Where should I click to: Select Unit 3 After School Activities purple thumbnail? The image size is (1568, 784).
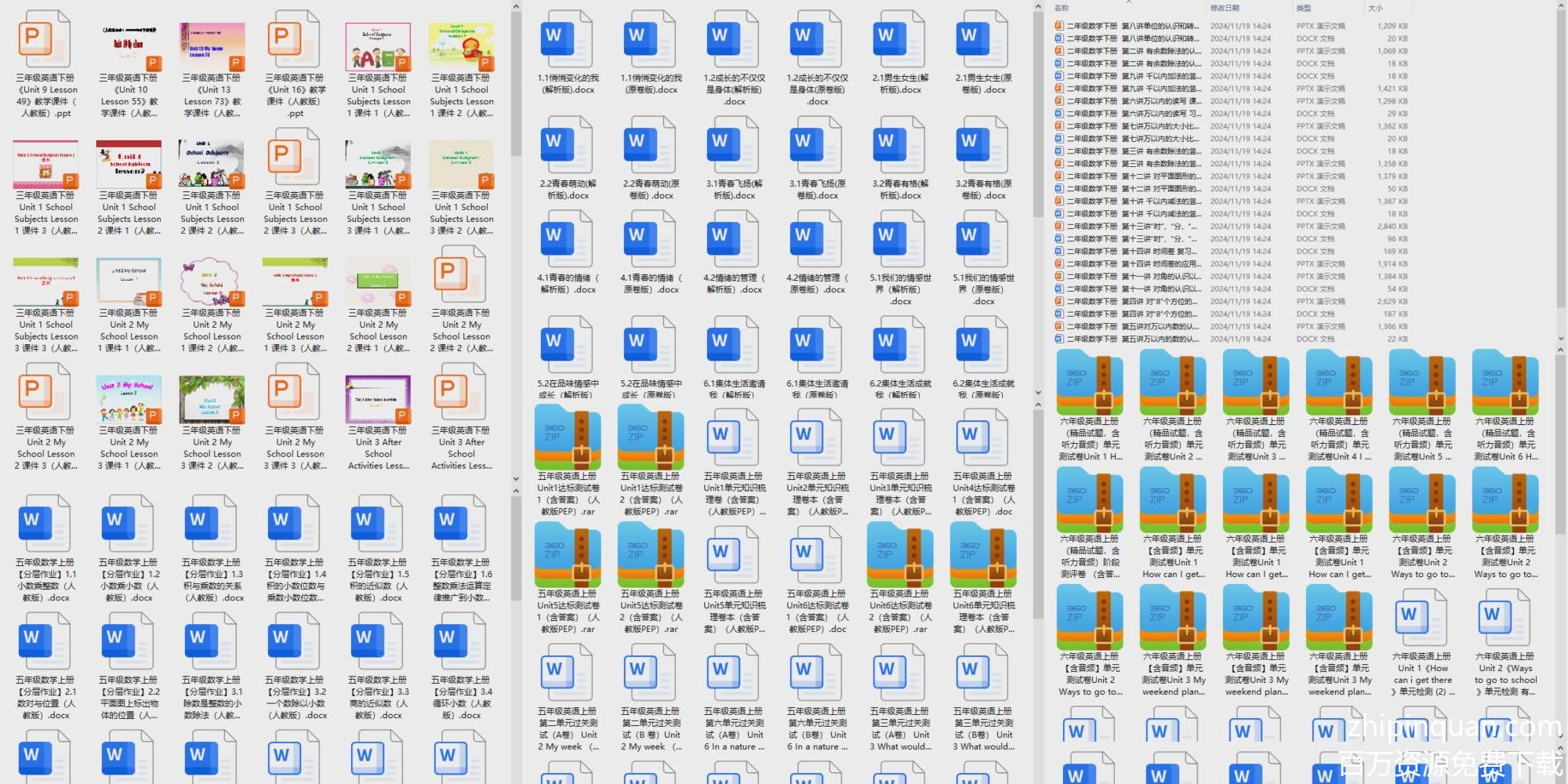click(x=378, y=398)
